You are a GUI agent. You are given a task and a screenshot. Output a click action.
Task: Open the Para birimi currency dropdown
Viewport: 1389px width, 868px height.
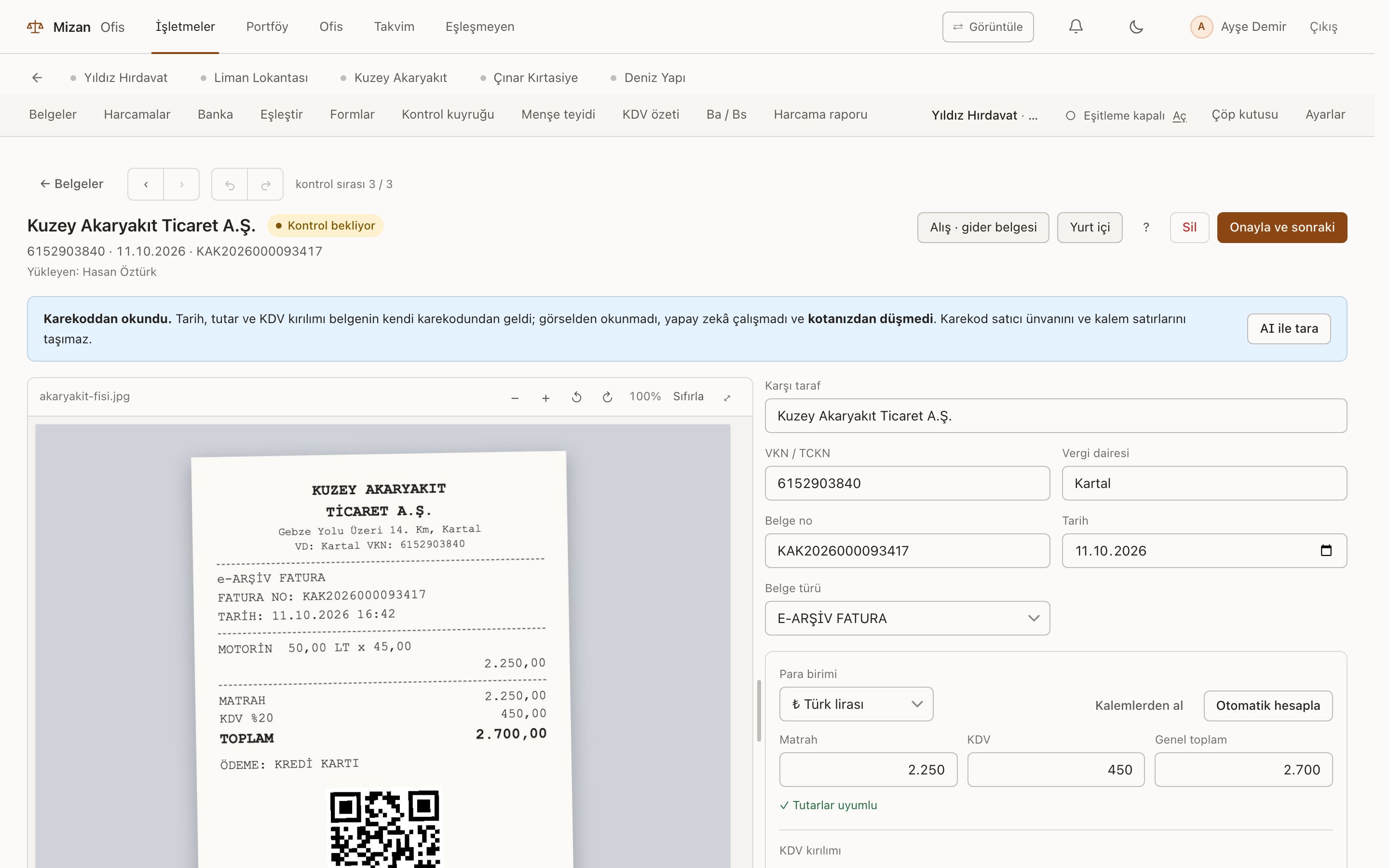pos(856,705)
